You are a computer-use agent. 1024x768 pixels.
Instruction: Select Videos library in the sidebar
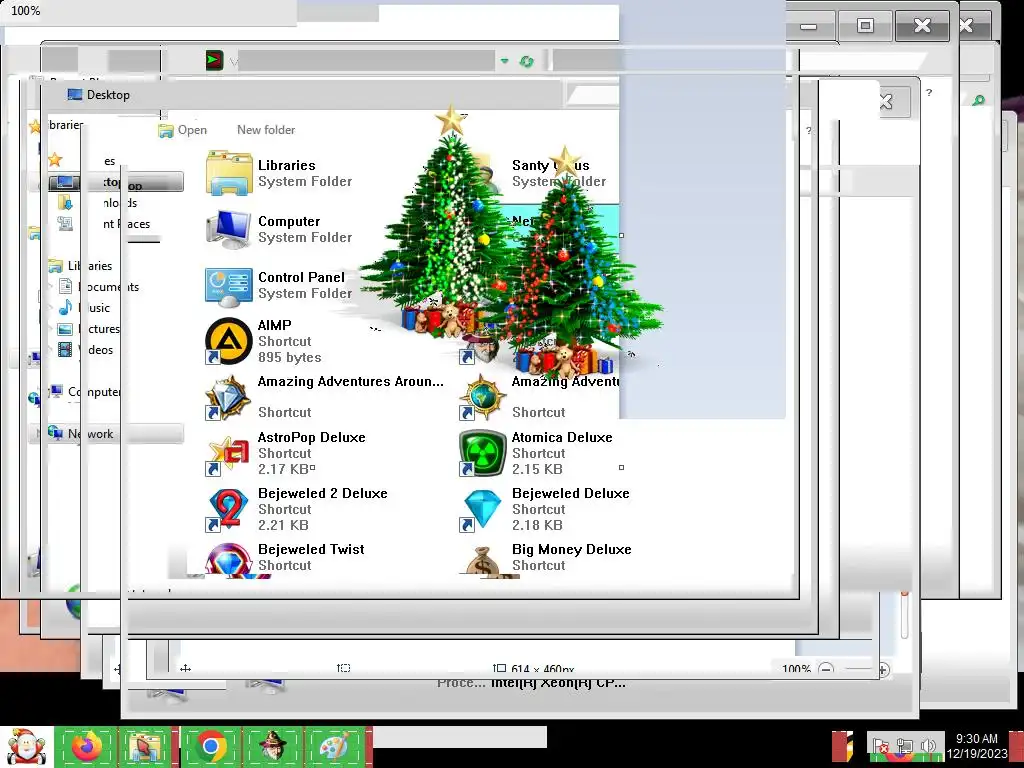click(86, 349)
